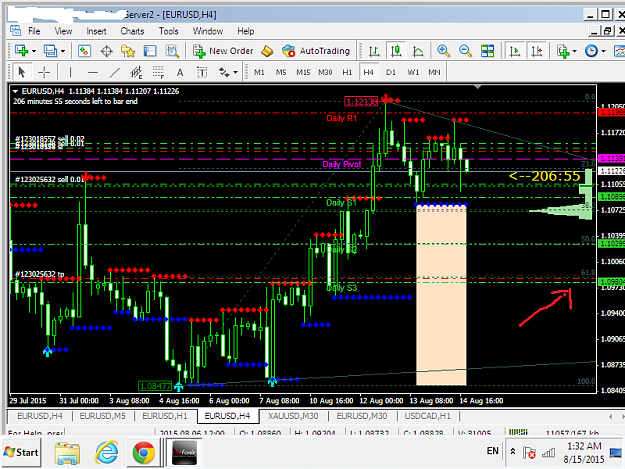Open the EURUSD,M5 chart tab
Image resolution: width=625 pixels, height=469 pixels.
click(102, 416)
